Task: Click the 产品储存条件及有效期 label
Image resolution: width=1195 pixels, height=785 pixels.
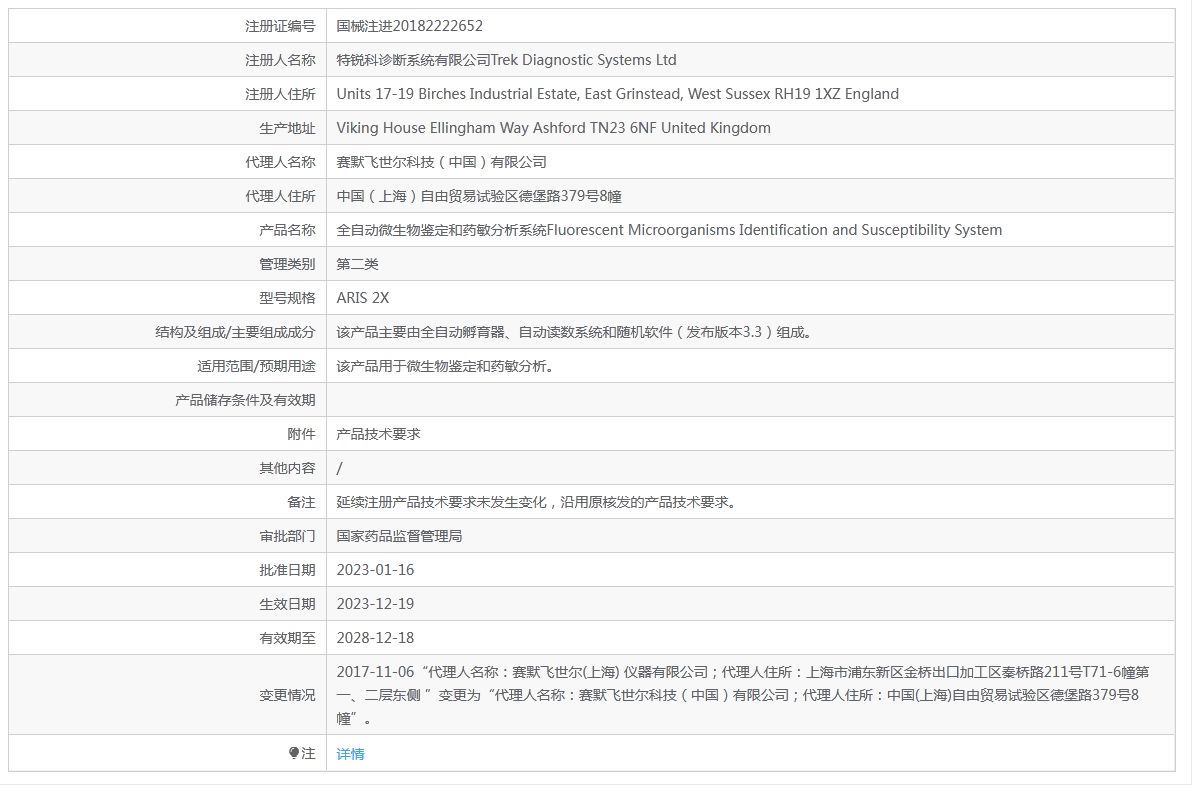Action: pos(245,400)
